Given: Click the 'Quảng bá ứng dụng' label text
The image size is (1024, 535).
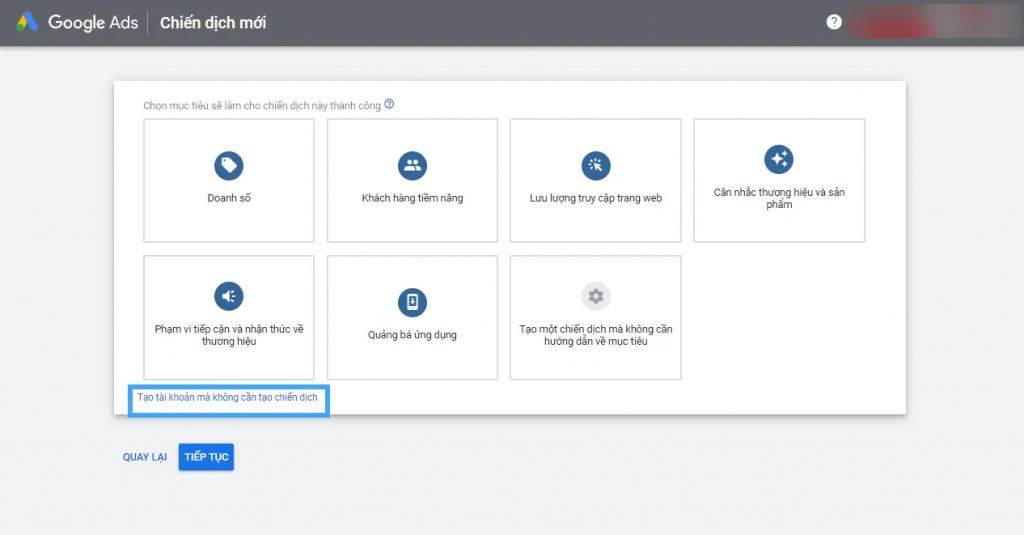Looking at the screenshot, I should click(x=412, y=335).
